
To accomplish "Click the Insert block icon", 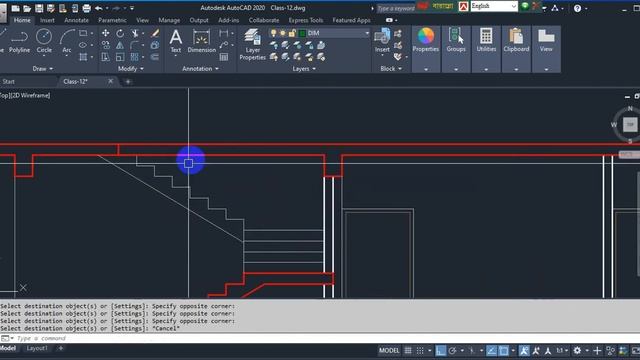I will pyautogui.click(x=382, y=40).
